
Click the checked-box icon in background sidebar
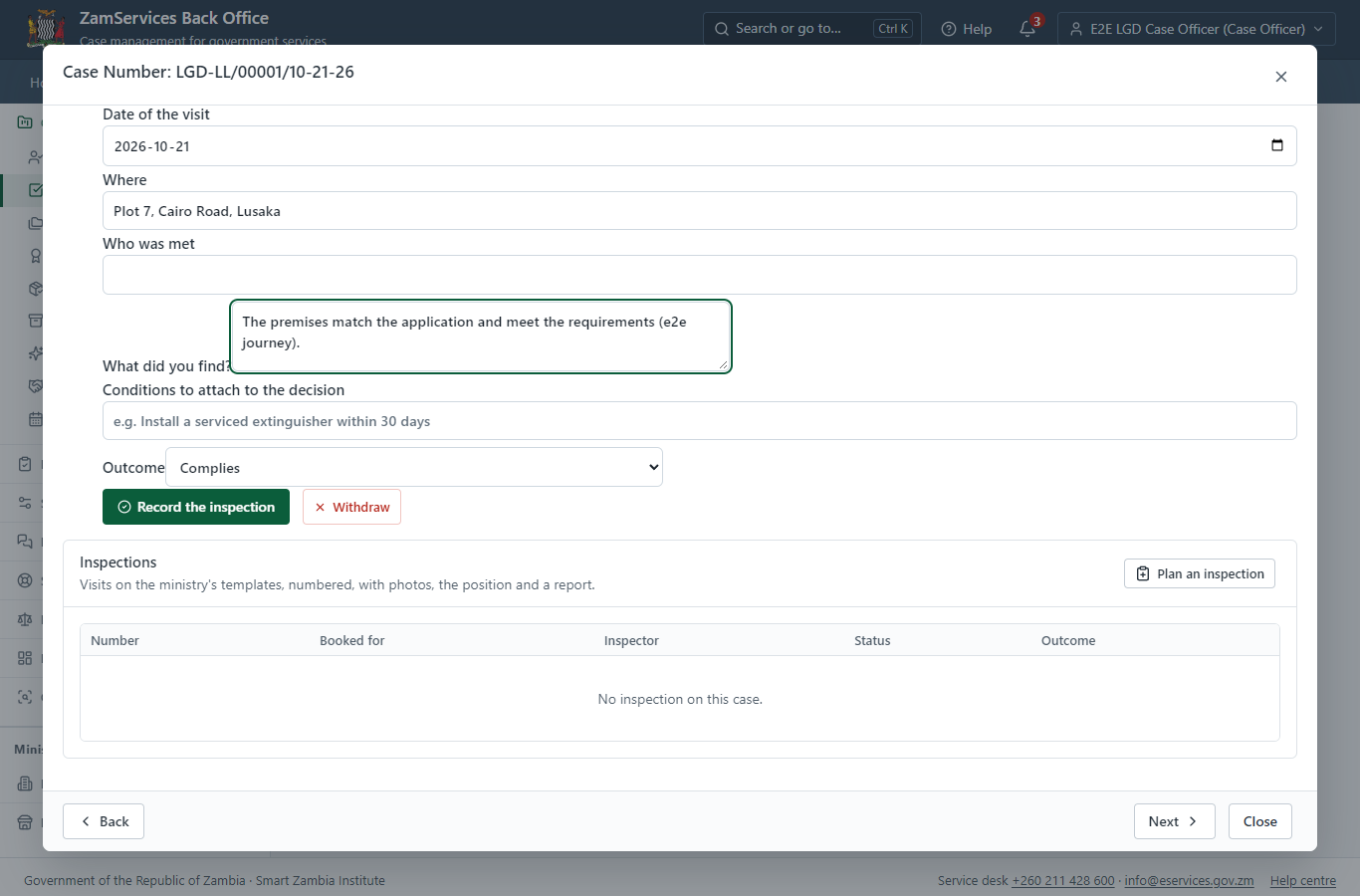point(36,190)
